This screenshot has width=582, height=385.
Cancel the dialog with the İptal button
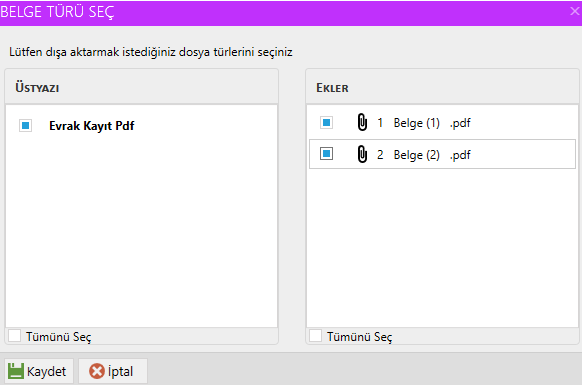[x=113, y=371]
